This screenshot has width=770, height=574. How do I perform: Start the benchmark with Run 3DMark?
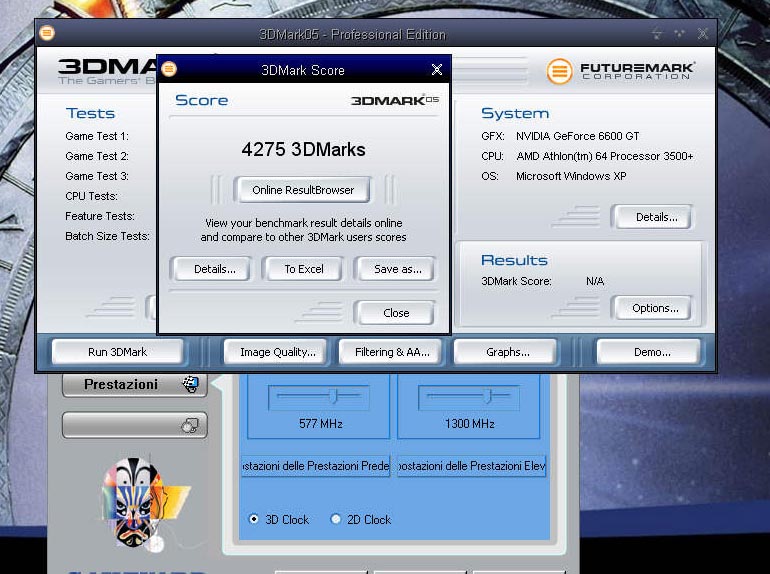[117, 352]
